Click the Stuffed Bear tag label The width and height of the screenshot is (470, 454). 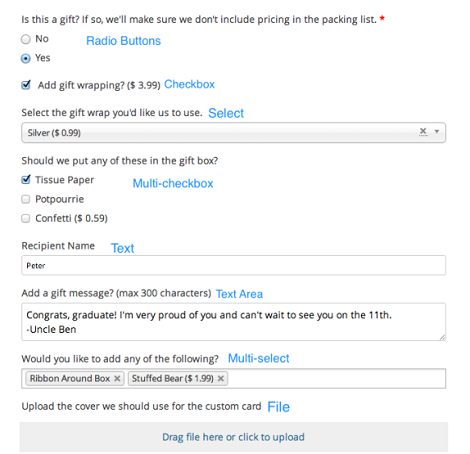[172, 378]
